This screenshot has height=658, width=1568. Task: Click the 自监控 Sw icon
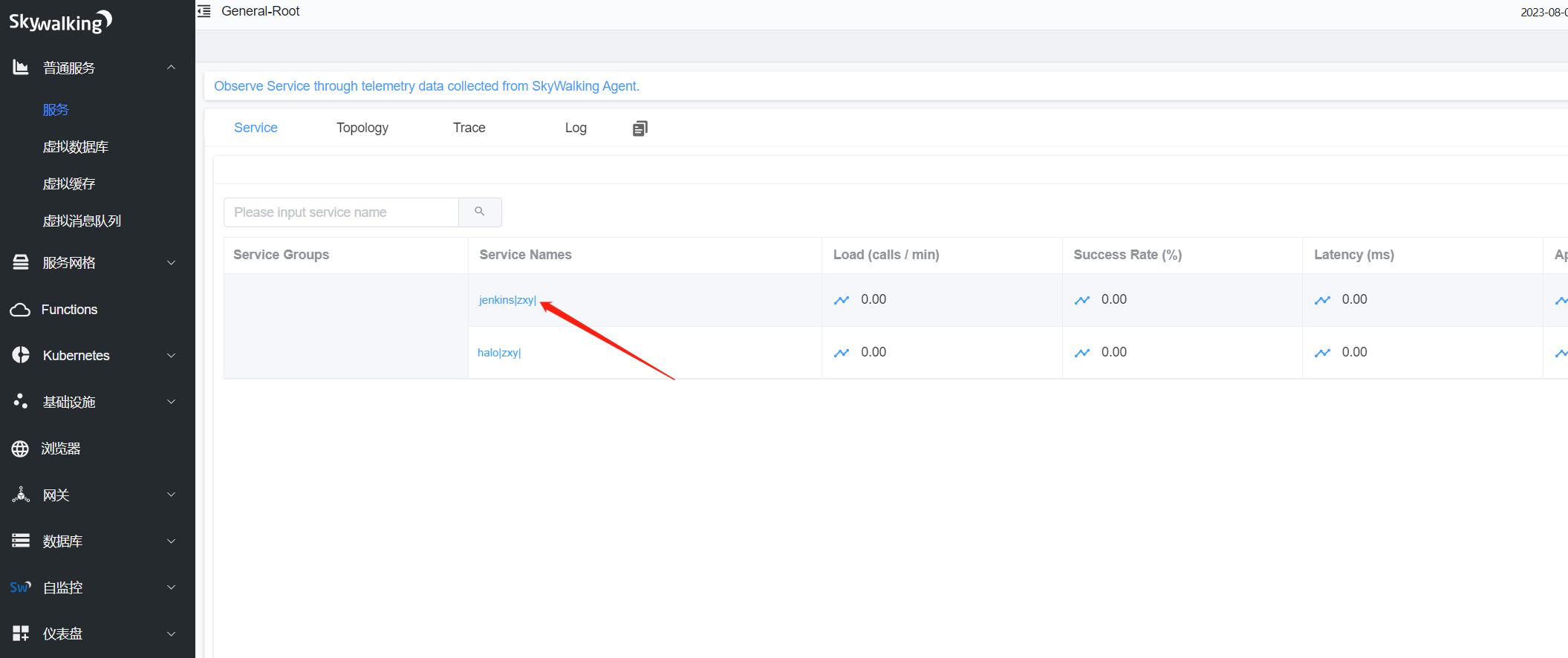(21, 587)
